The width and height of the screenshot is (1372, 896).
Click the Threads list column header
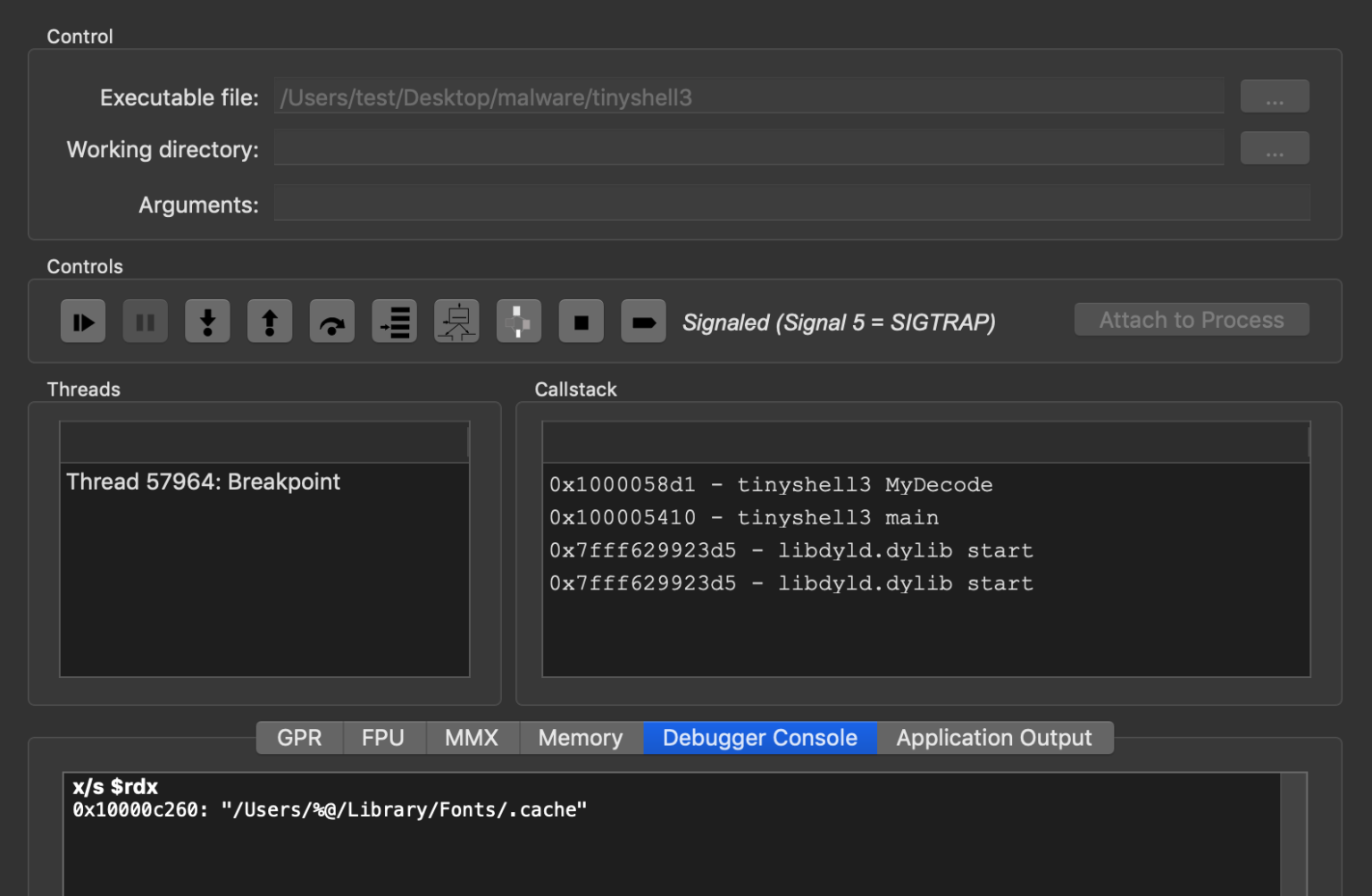(264, 442)
